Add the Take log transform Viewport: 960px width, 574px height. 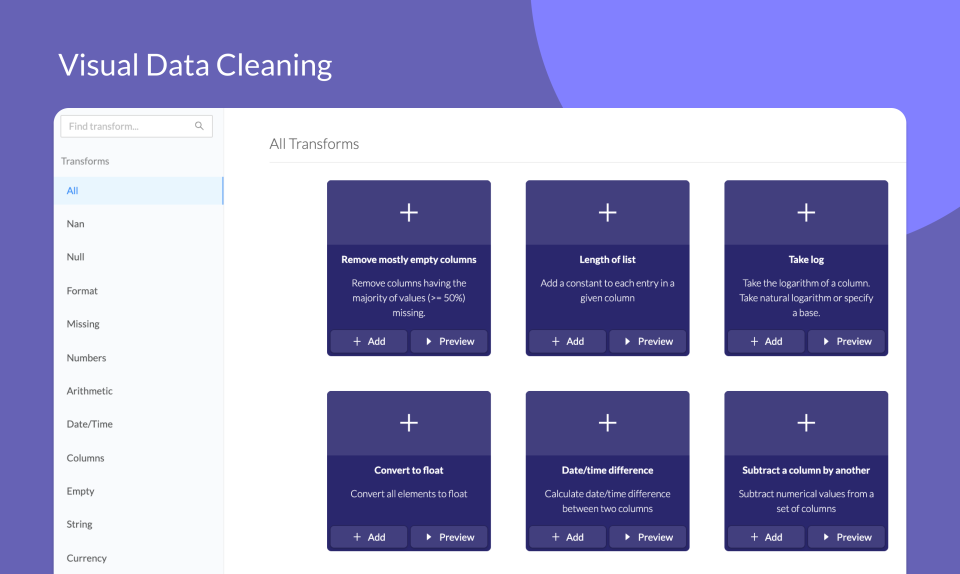click(x=766, y=341)
